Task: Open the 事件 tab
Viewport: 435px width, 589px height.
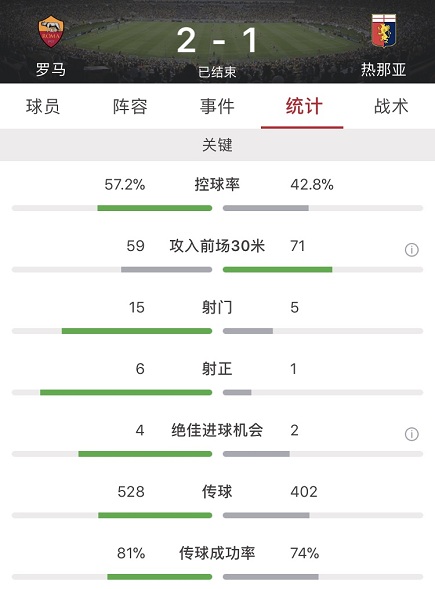Action: 217,106
